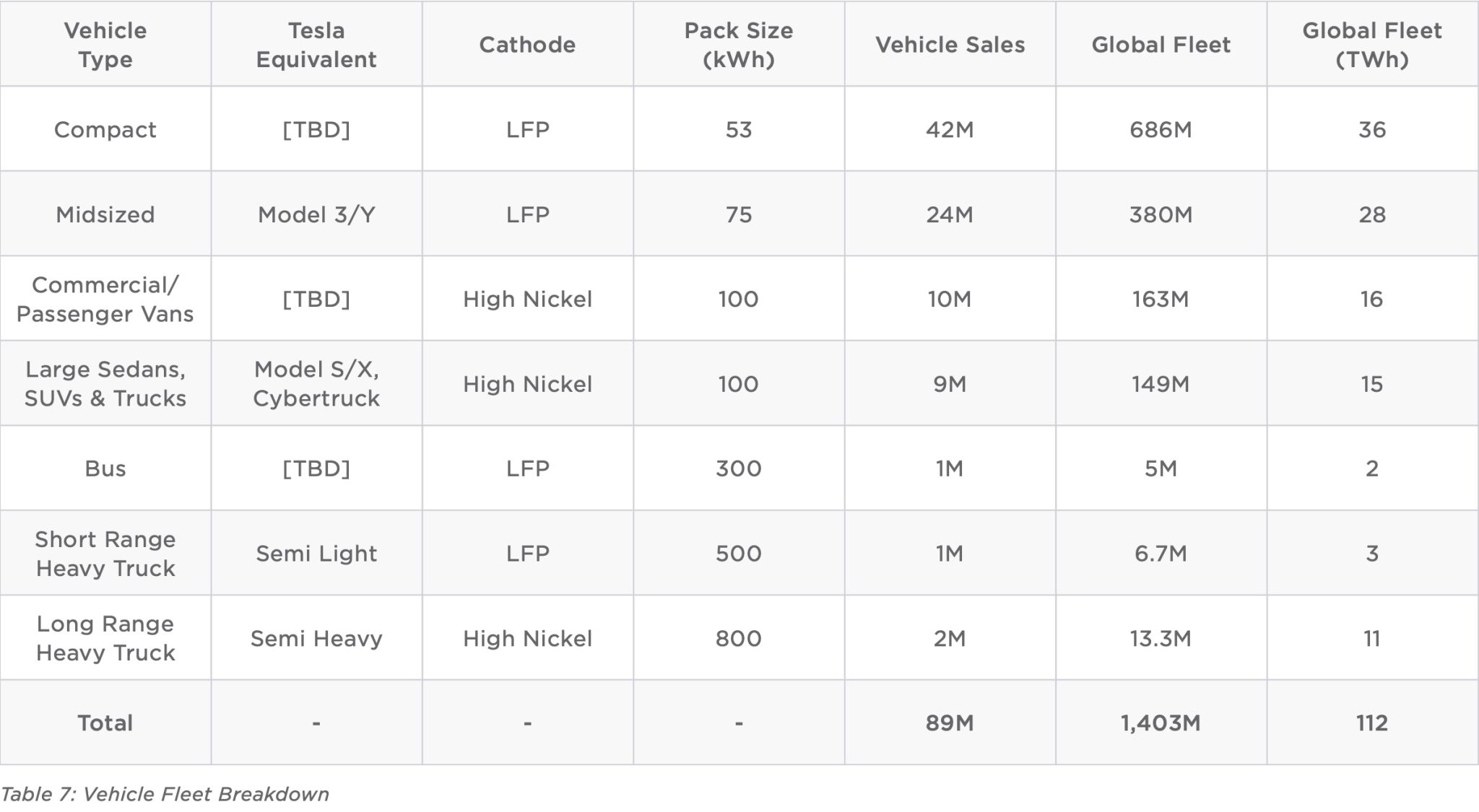Click the Vehicle Type column header
The width and height of the screenshot is (1479, 812).
click(105, 45)
